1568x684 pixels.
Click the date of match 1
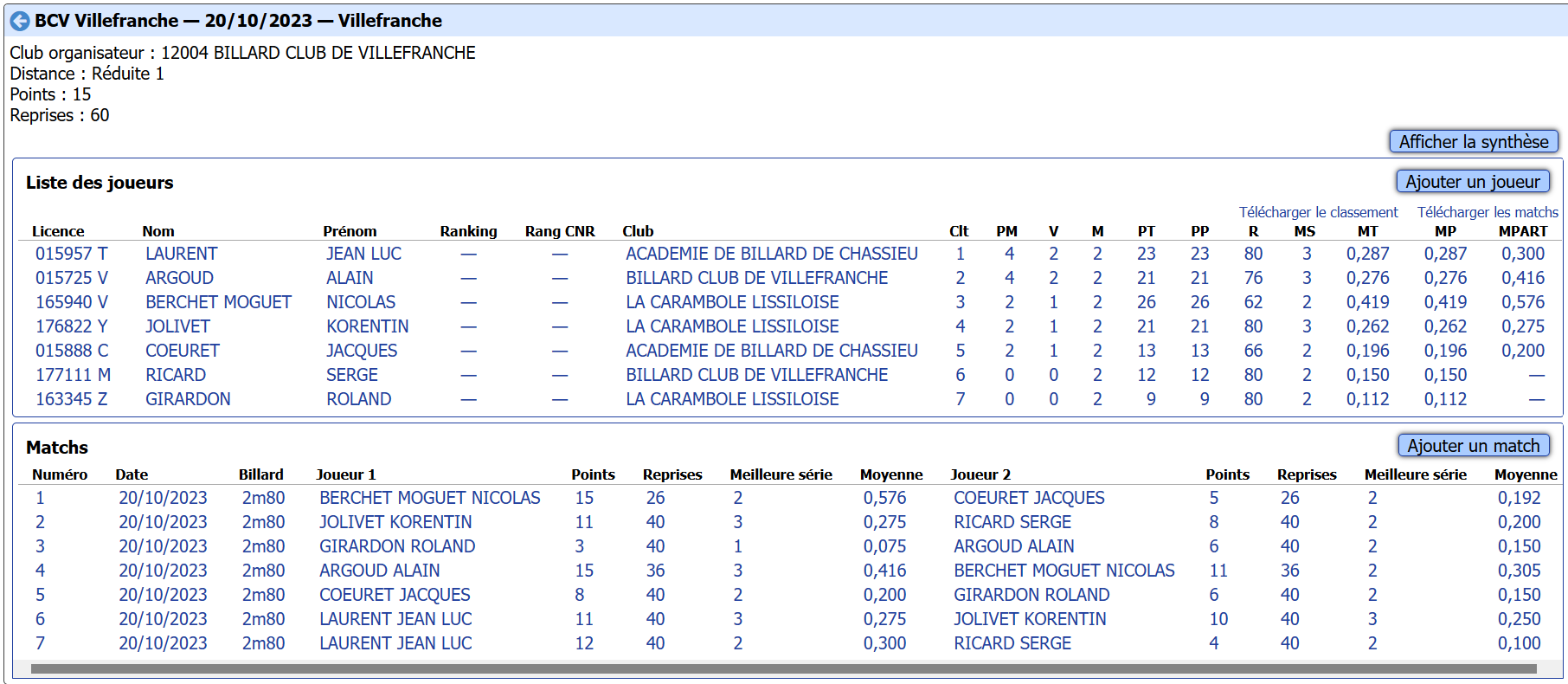click(163, 498)
